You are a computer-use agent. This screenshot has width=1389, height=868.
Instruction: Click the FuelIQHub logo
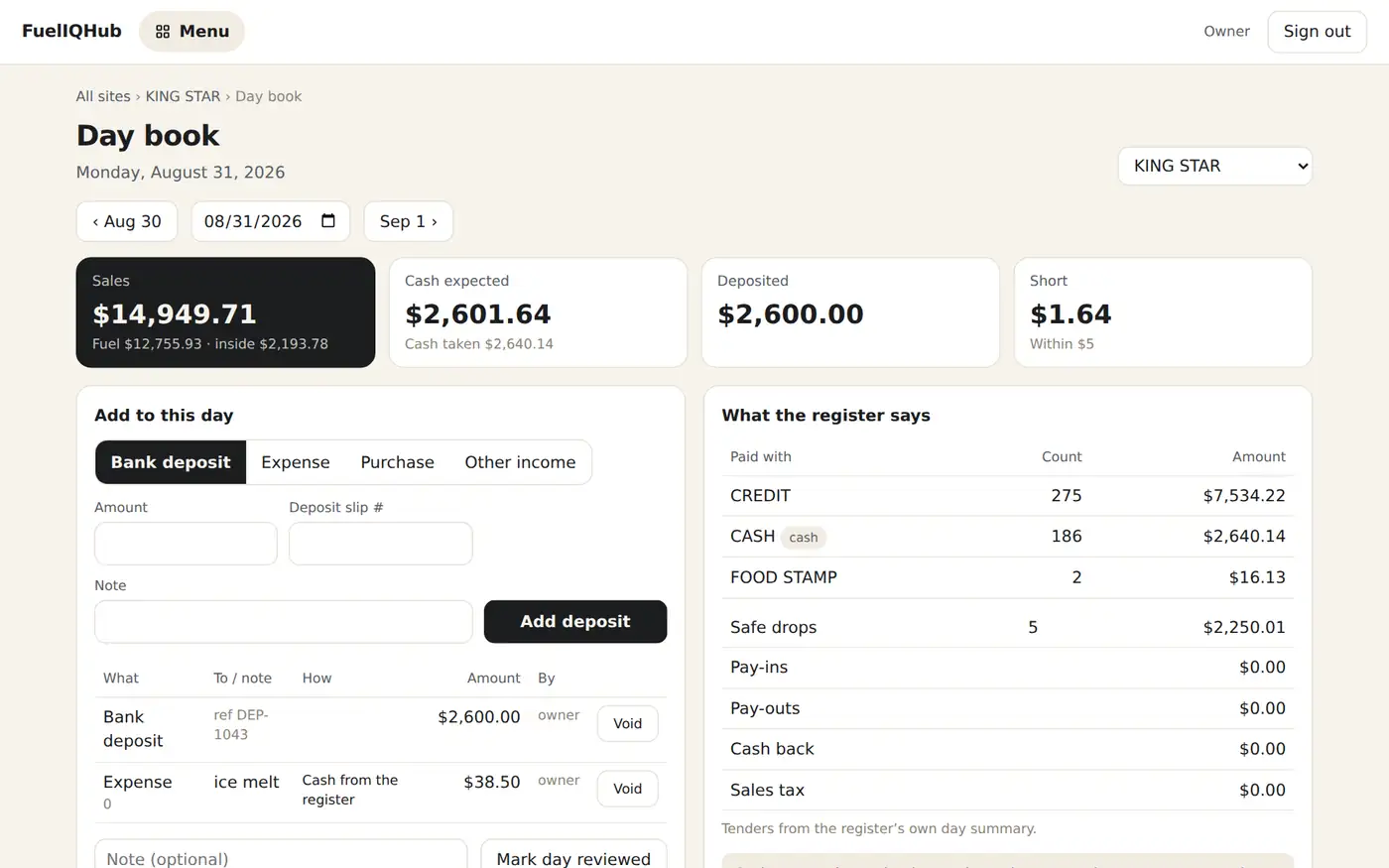[x=71, y=32]
